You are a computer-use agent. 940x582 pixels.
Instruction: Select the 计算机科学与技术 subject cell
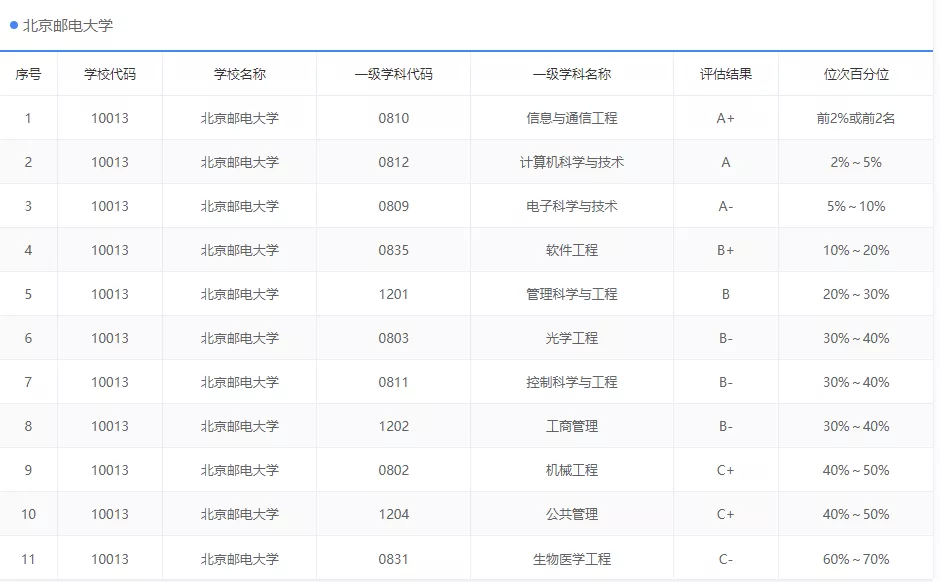[572, 161]
